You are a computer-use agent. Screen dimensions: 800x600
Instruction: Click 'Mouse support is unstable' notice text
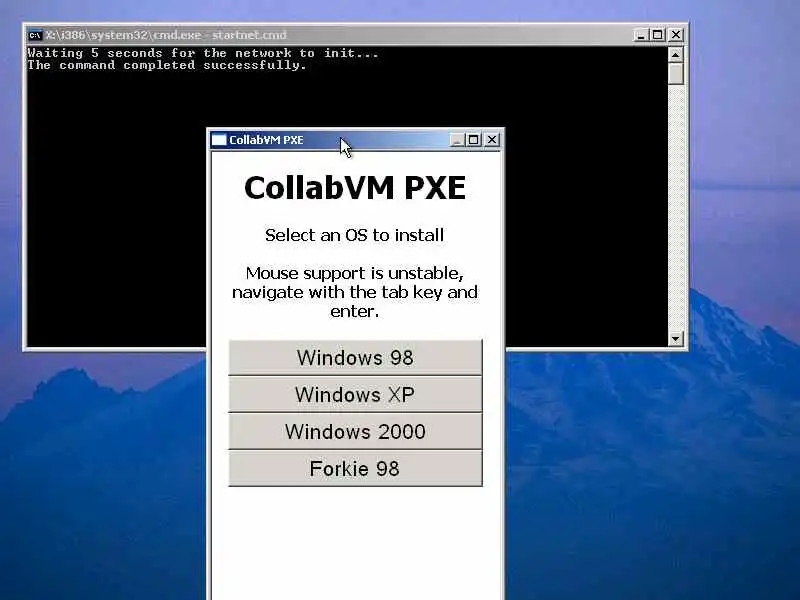click(355, 292)
